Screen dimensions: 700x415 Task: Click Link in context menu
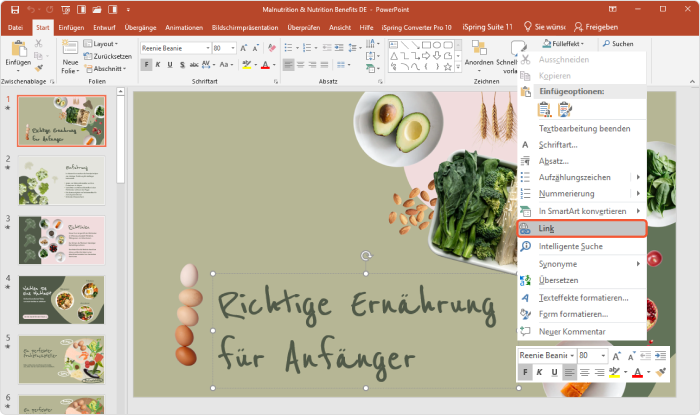tap(582, 228)
